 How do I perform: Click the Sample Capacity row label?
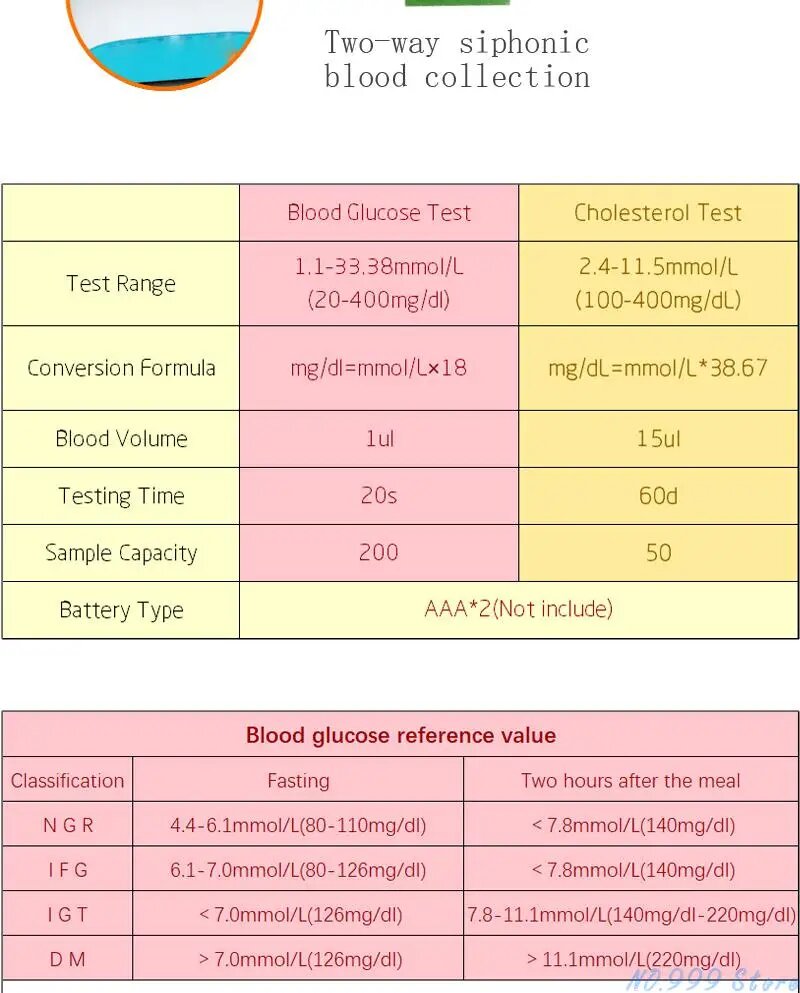point(121,553)
